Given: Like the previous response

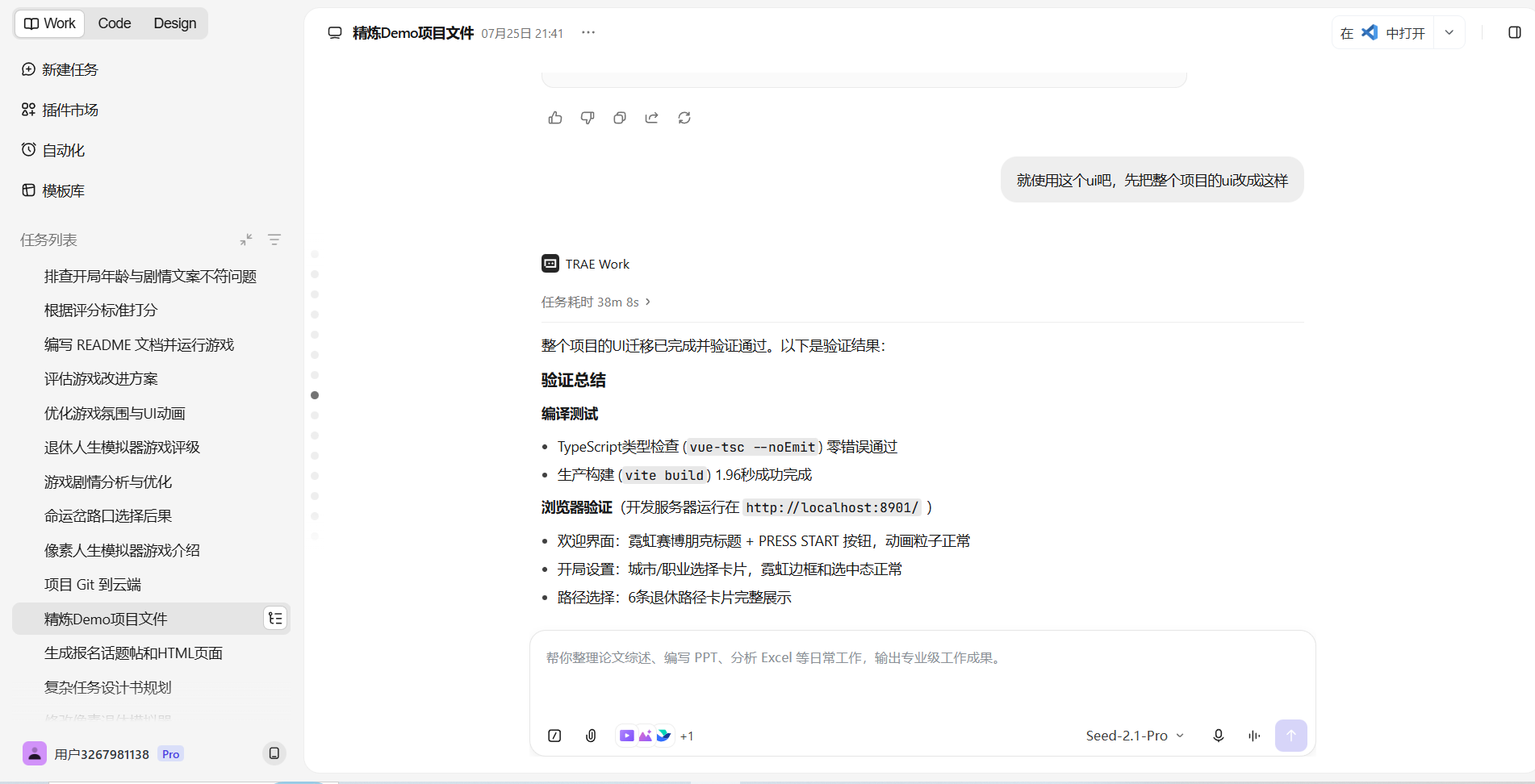Looking at the screenshot, I should (555, 118).
